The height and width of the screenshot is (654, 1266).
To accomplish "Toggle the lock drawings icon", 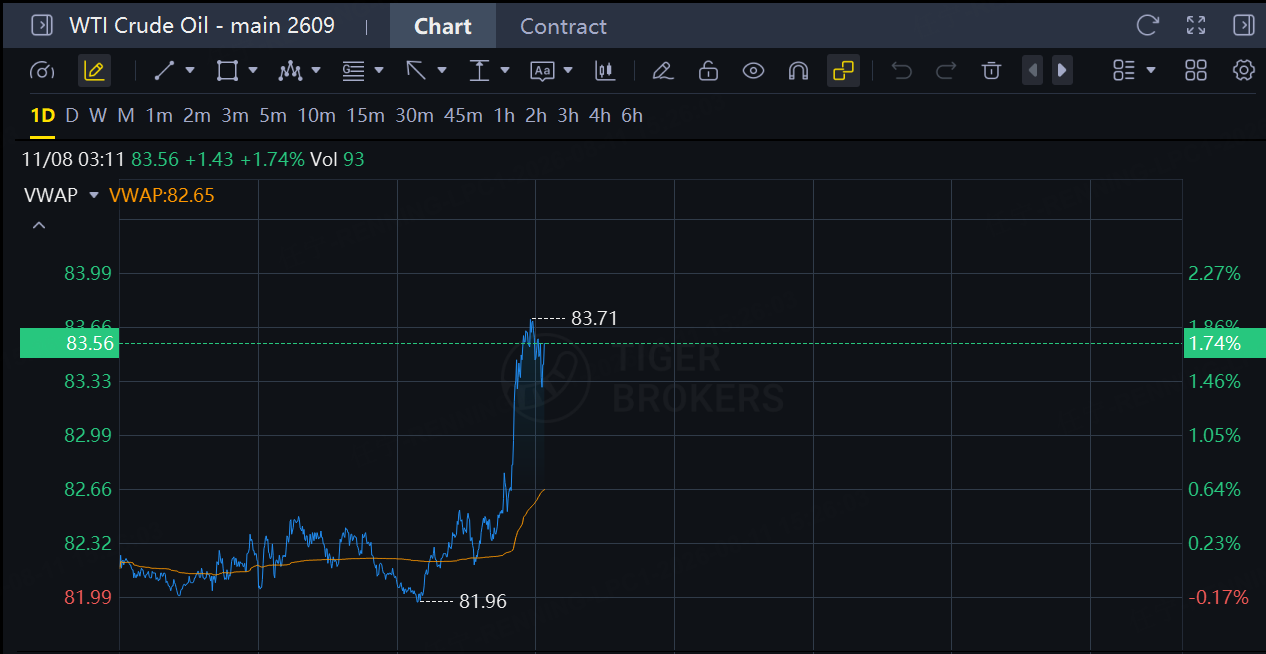I will click(708, 70).
